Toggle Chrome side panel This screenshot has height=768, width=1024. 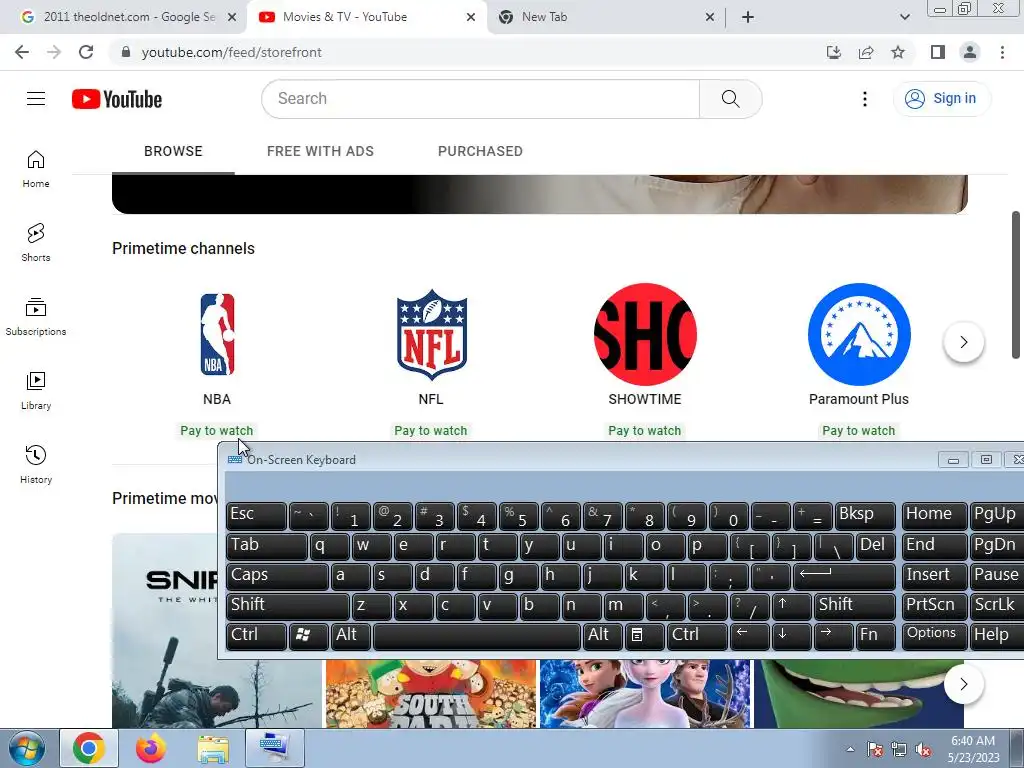click(938, 52)
